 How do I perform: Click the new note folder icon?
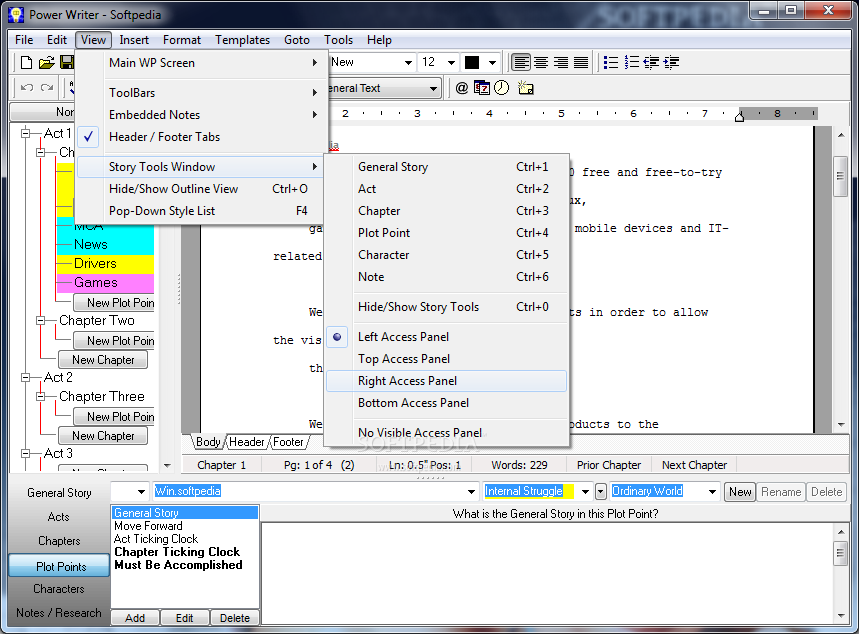[x=525, y=88]
